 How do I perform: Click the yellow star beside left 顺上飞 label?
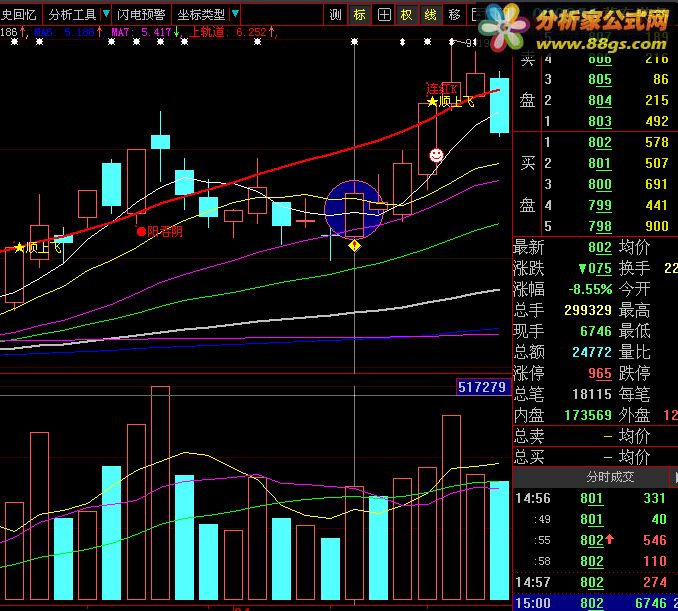click(x=19, y=248)
